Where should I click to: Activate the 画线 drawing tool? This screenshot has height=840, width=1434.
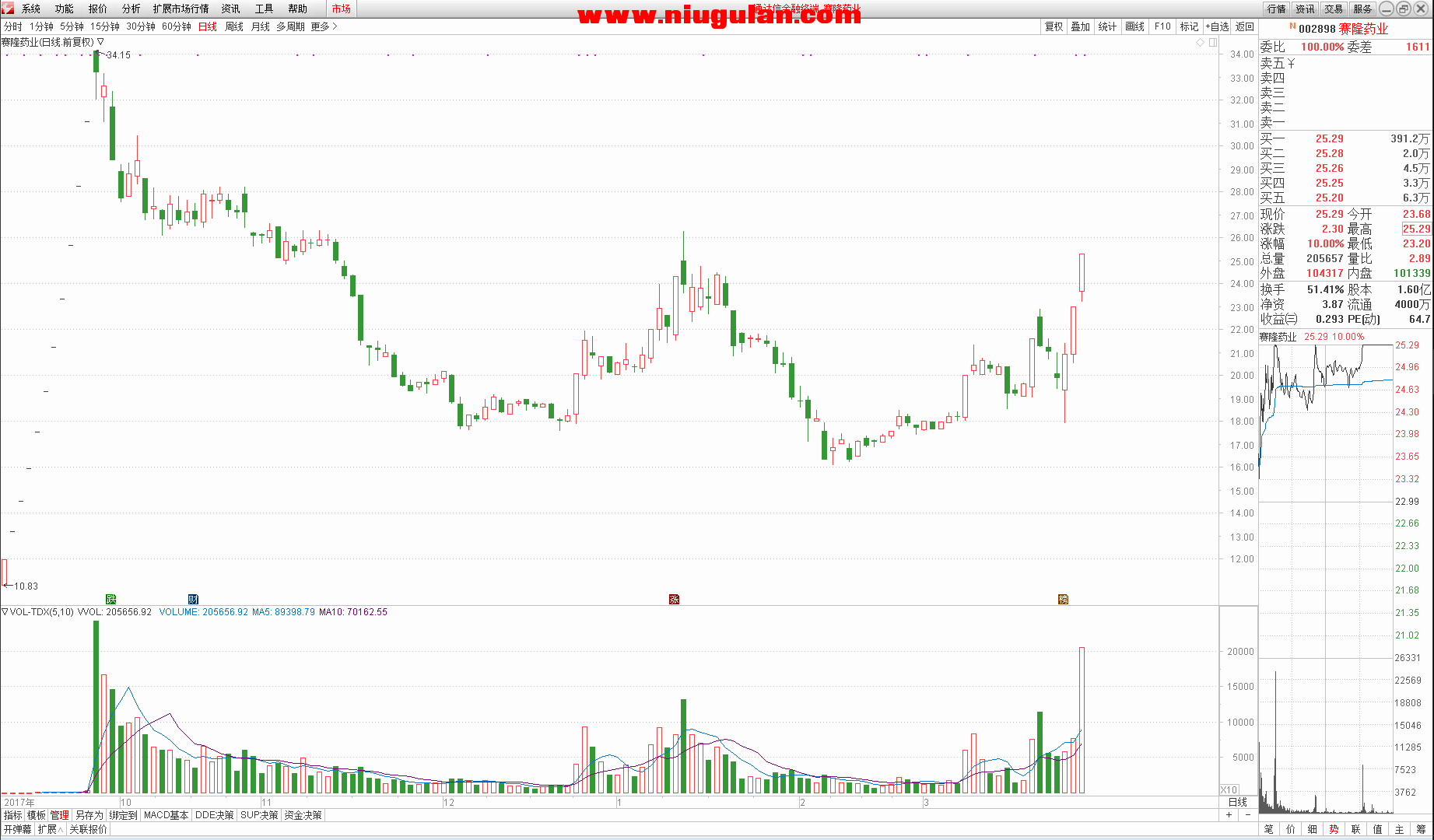1135,26
